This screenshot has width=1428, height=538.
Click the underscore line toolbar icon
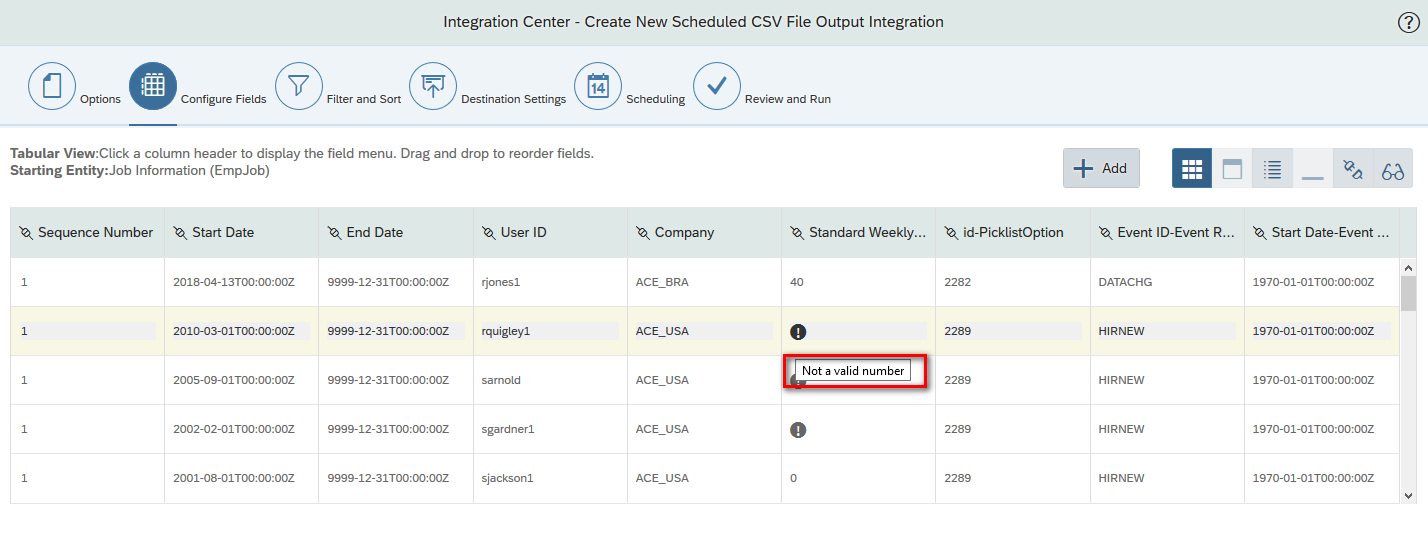click(x=1312, y=169)
